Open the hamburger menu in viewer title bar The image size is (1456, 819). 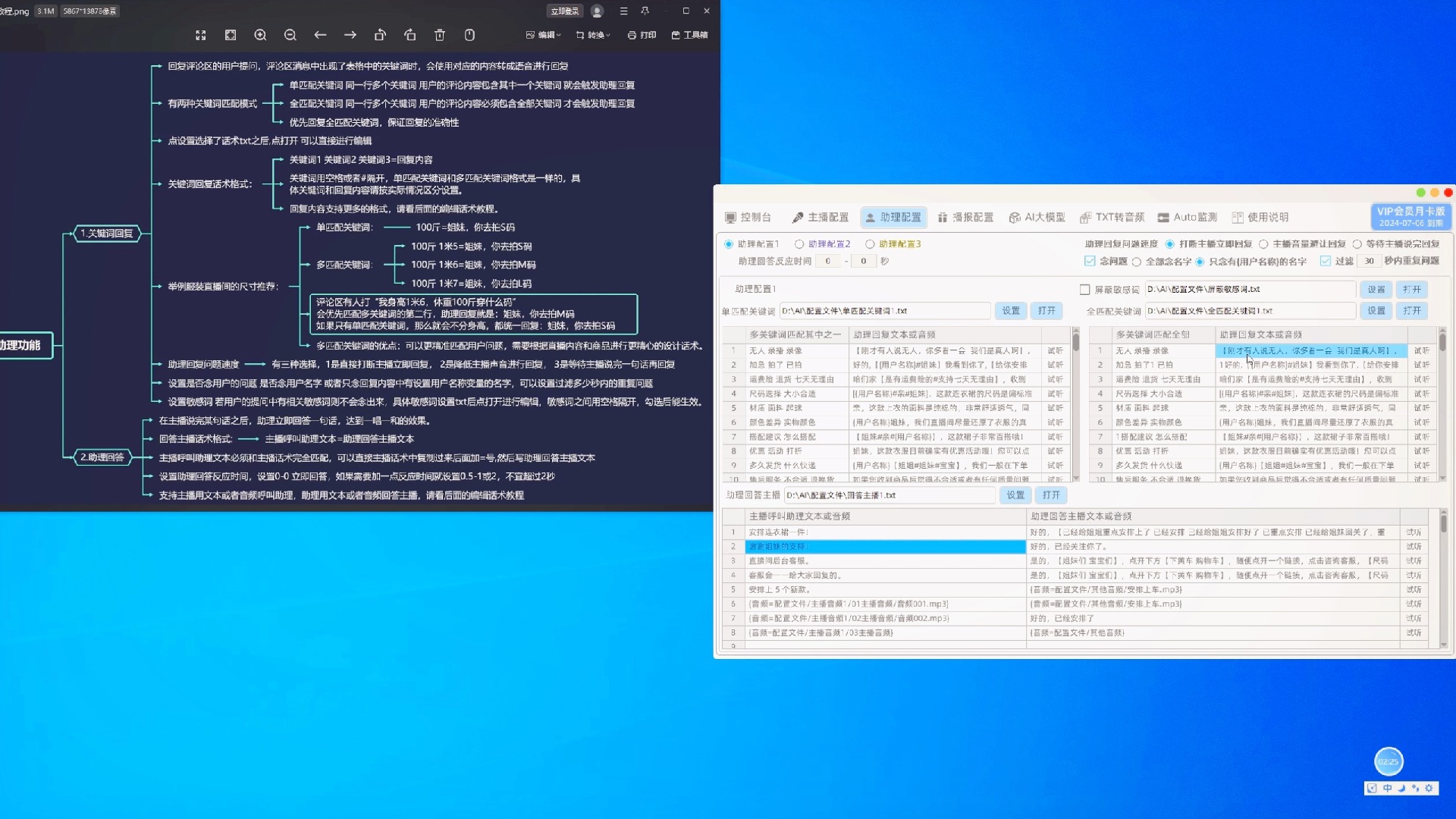click(x=623, y=11)
